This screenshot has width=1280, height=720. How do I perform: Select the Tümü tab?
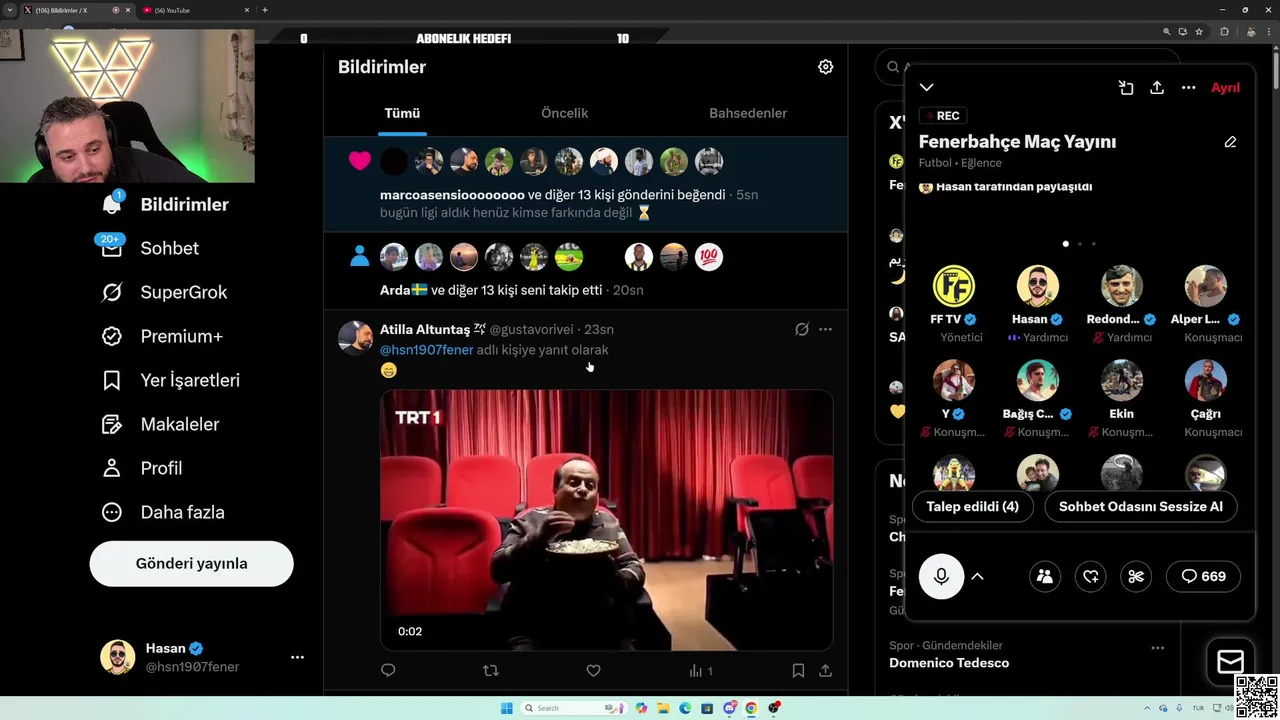(402, 113)
